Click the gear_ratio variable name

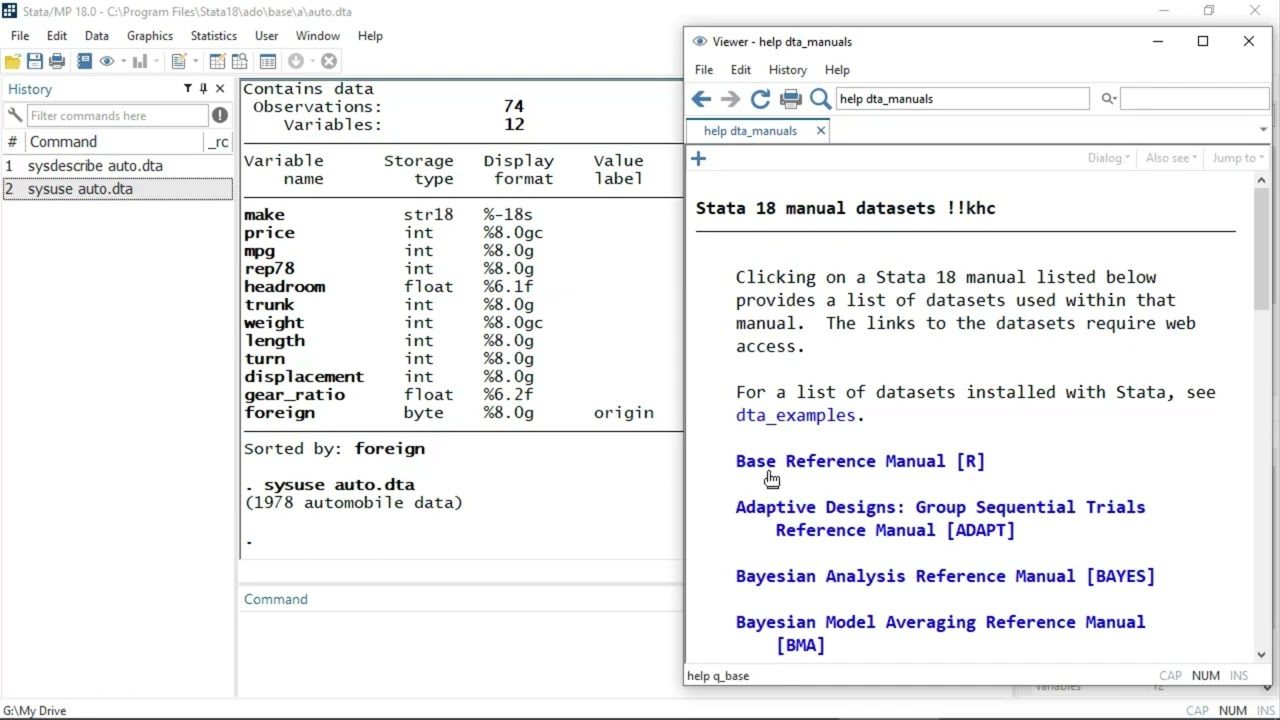pos(294,394)
